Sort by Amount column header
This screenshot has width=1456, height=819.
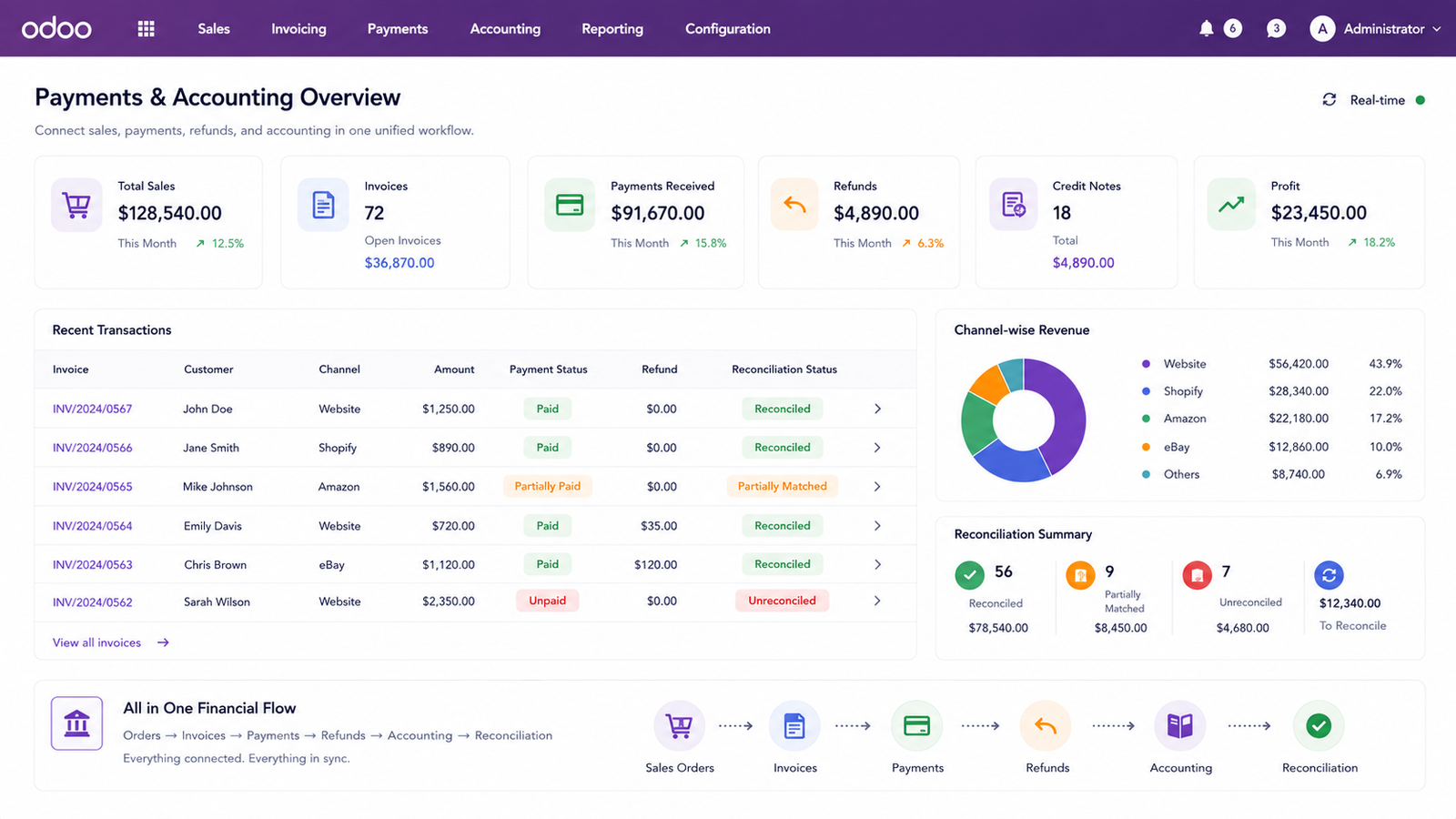(454, 369)
